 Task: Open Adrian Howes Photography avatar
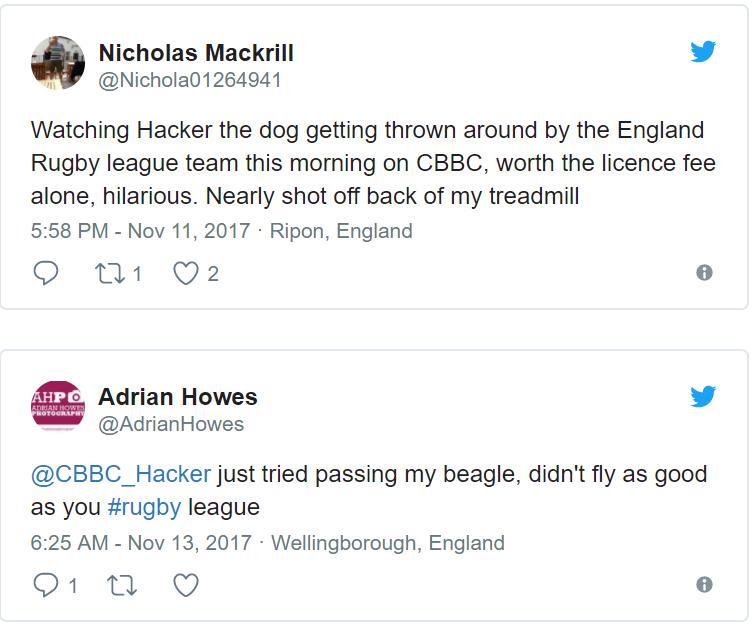tap(57, 407)
